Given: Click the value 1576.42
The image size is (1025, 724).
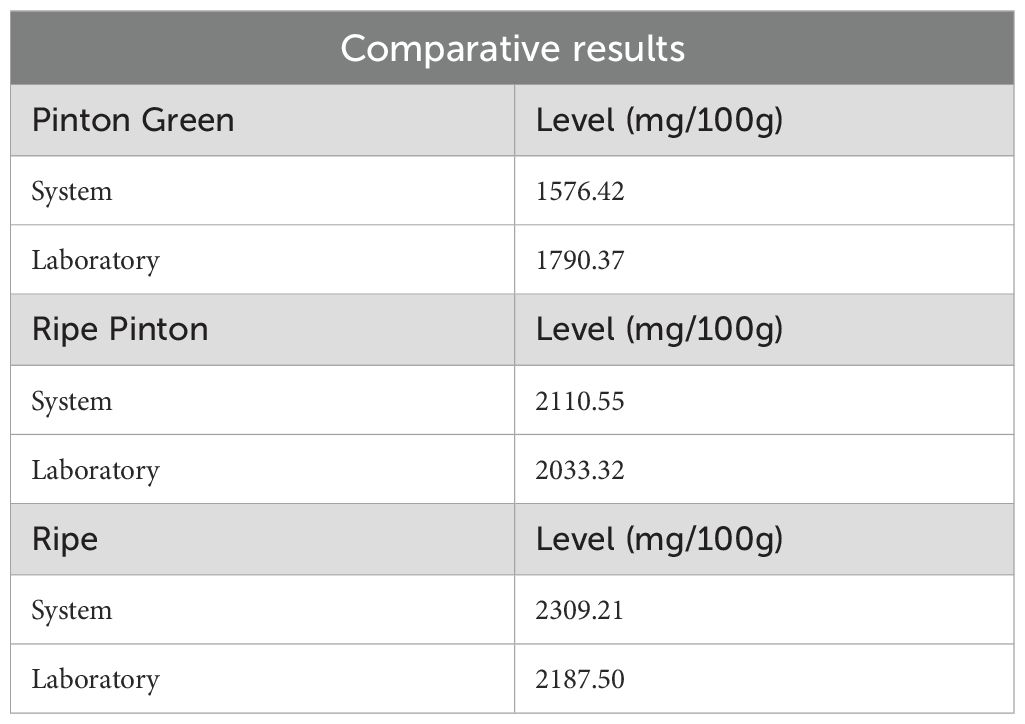Looking at the screenshot, I should pyautogui.click(x=580, y=191).
